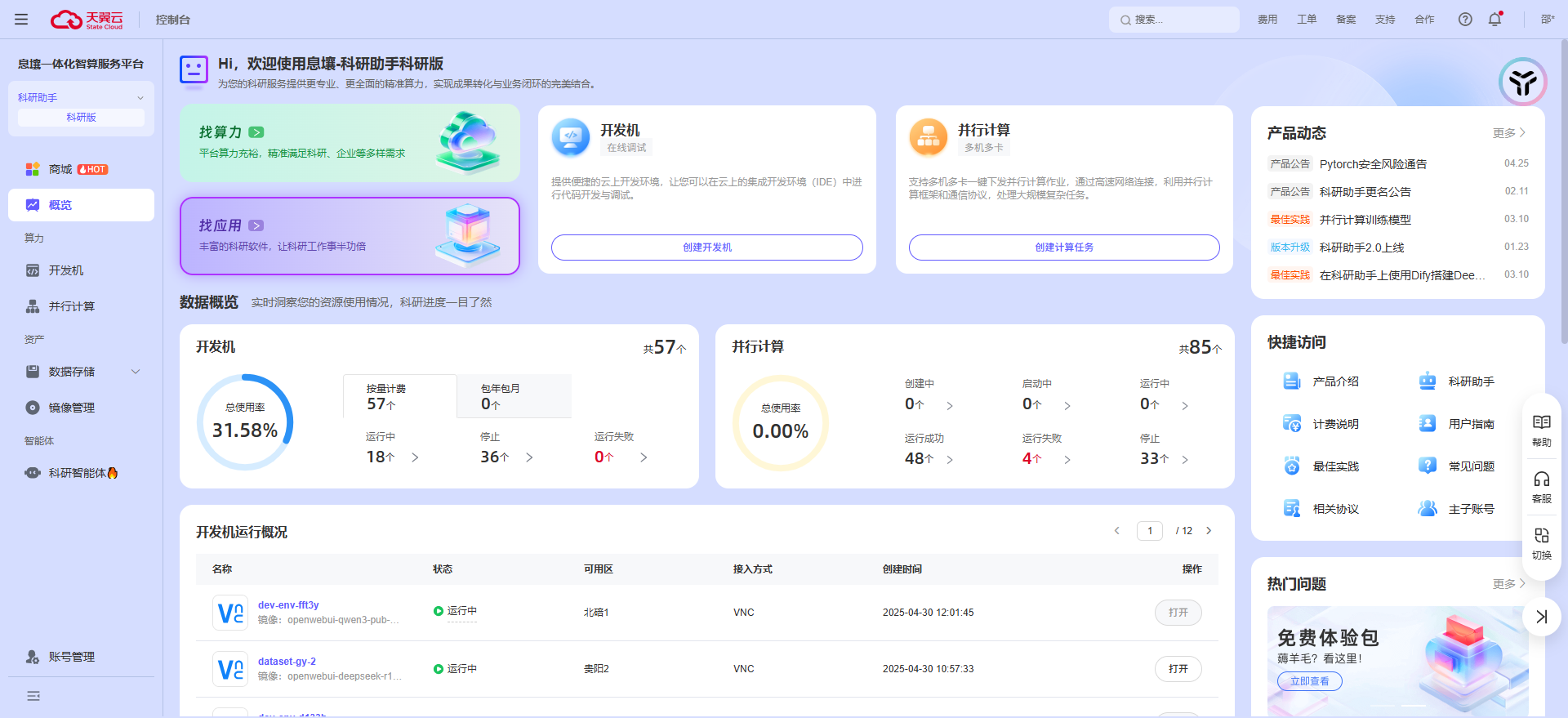Click the circular assistant avatar icon
Viewport: 1568px width, 718px height.
pos(1523,82)
